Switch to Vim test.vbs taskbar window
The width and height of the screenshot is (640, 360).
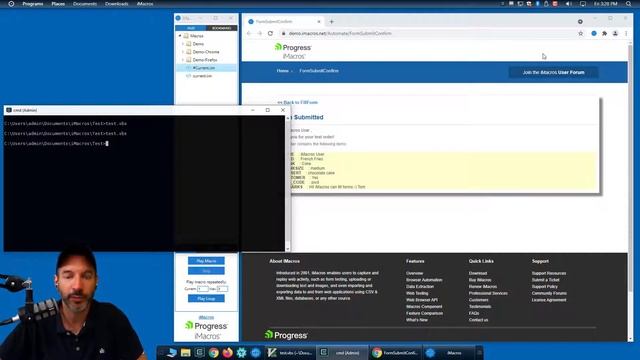290,353
